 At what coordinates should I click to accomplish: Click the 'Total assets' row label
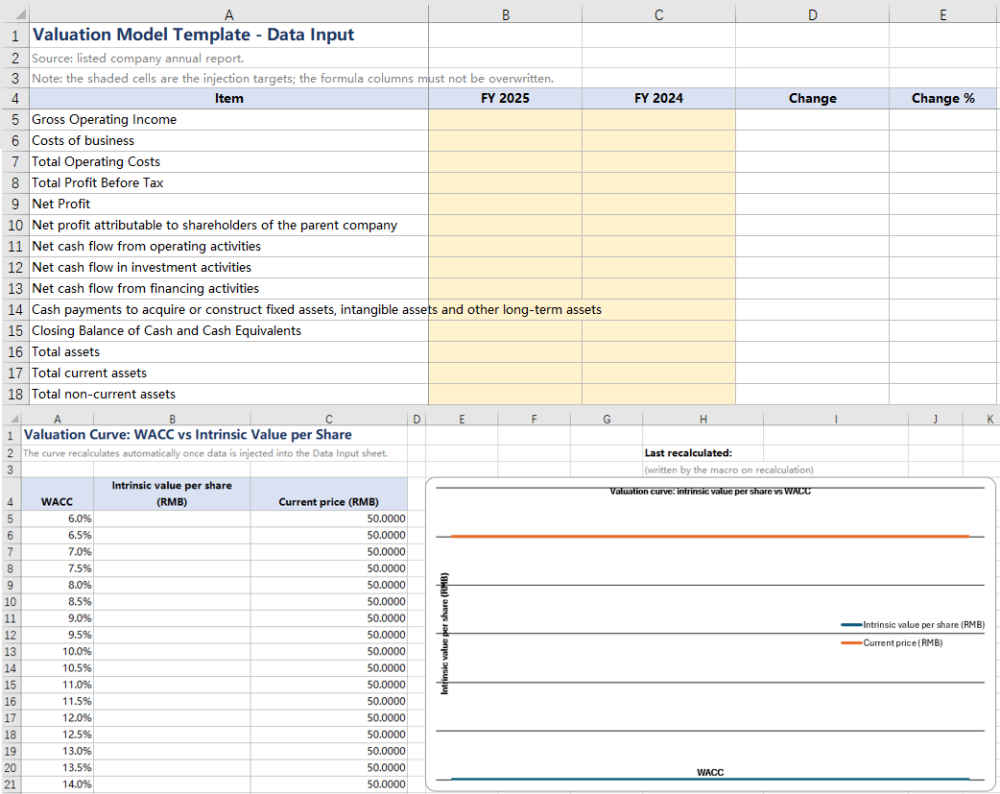click(228, 352)
